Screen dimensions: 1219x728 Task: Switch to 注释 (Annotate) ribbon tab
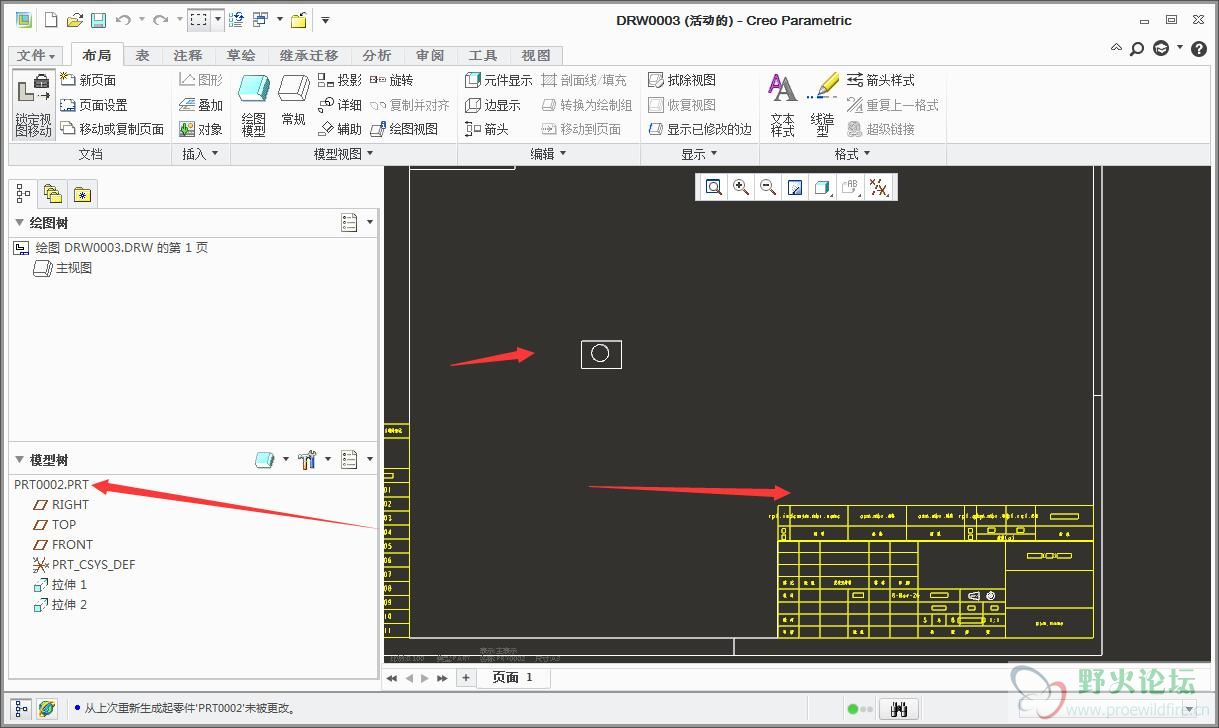coord(188,56)
